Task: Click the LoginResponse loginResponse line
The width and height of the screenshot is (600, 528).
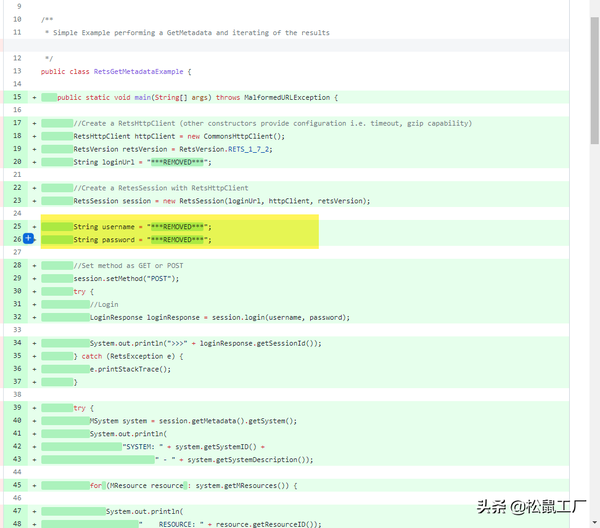Action: (x=220, y=317)
